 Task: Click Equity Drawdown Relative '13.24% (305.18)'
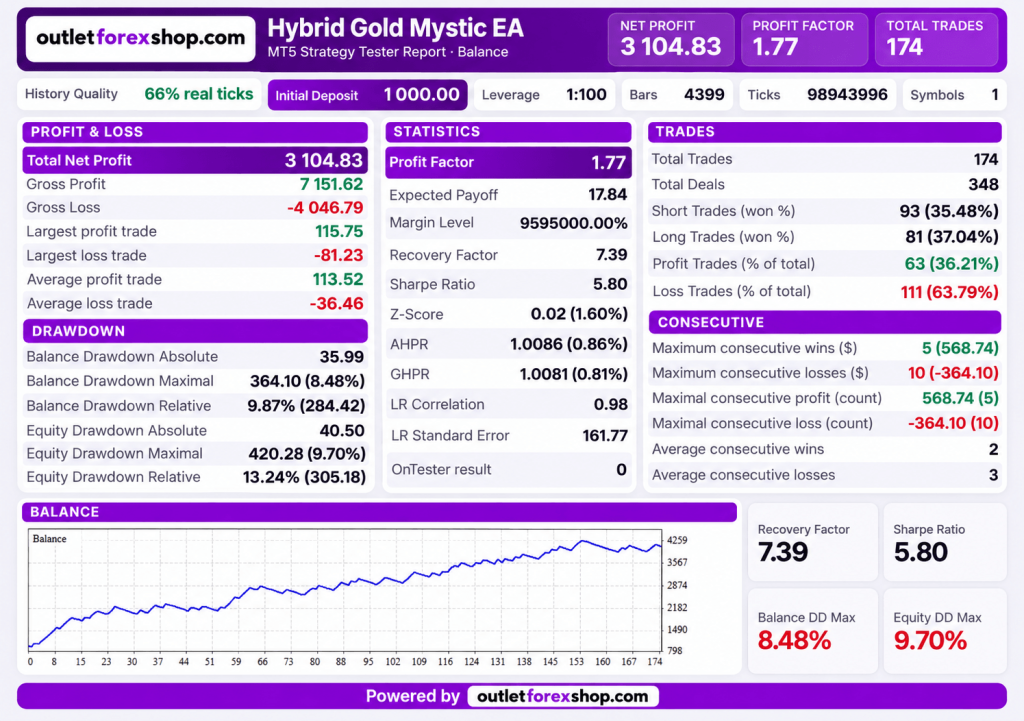pyautogui.click(x=304, y=477)
